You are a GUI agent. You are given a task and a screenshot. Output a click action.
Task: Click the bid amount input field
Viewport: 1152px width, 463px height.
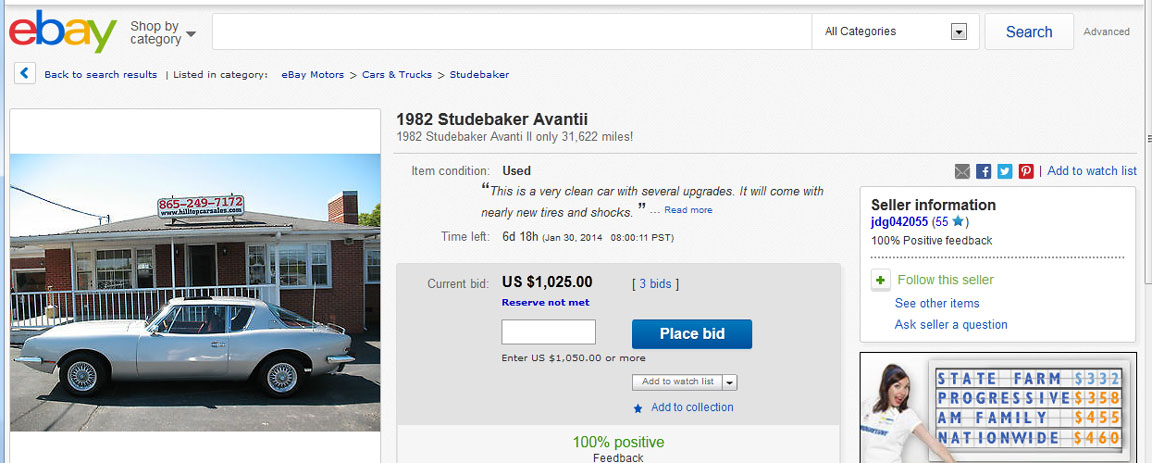(548, 332)
